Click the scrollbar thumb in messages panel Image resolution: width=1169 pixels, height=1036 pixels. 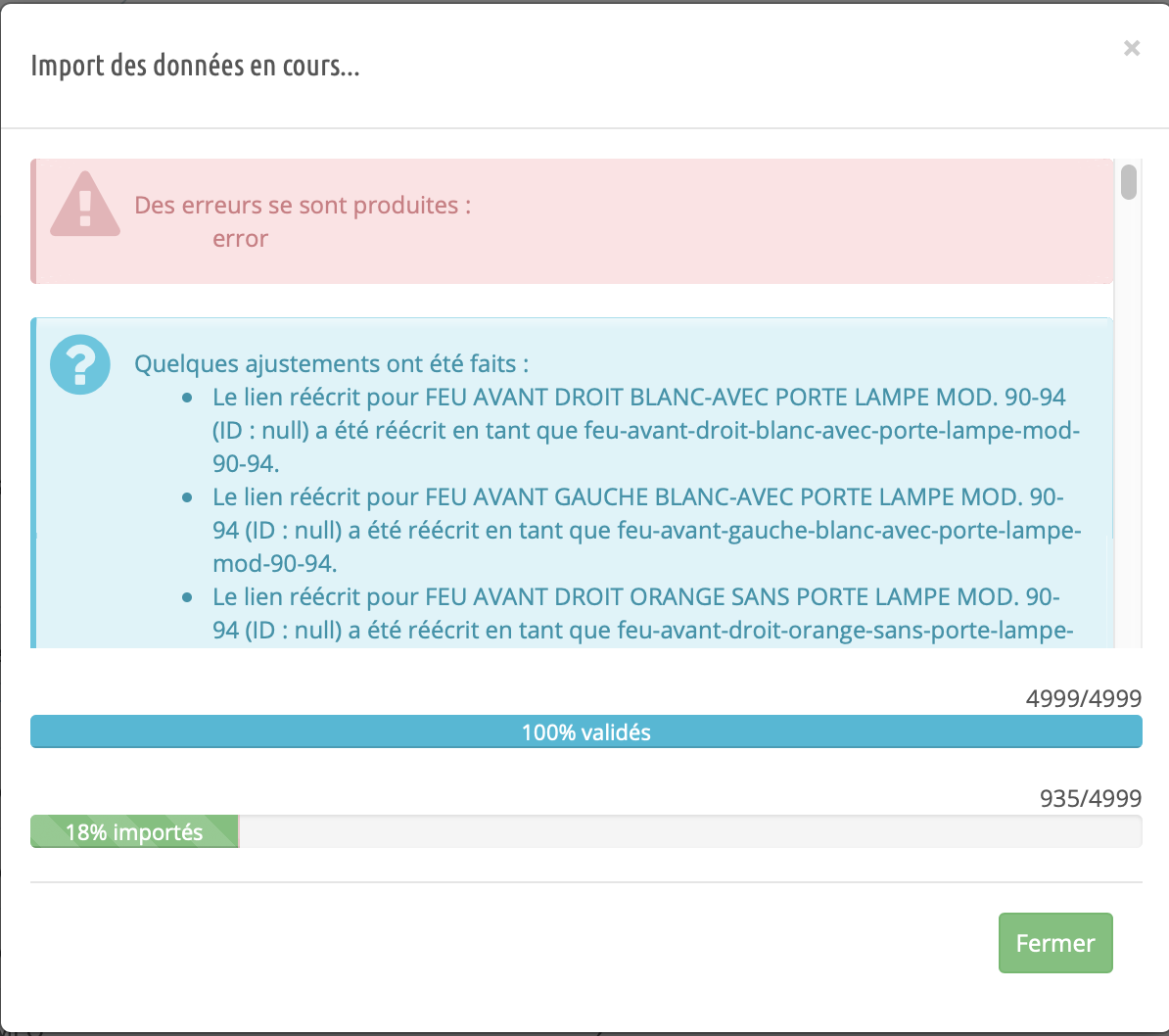coord(1129,182)
